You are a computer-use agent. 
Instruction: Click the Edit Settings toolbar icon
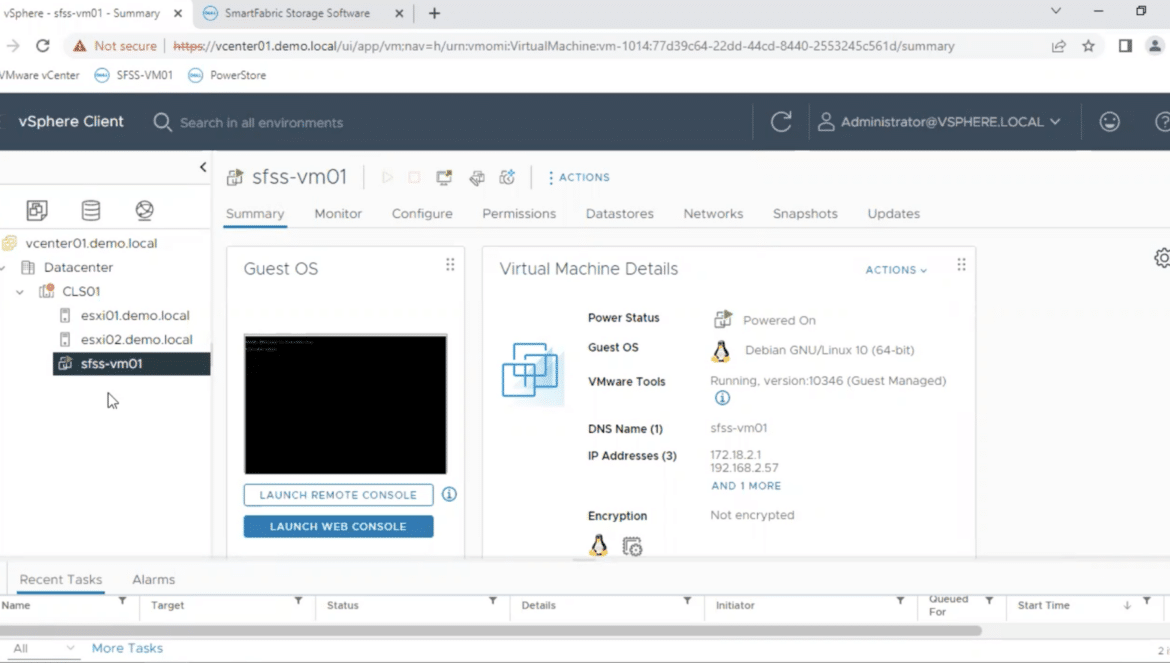477,177
